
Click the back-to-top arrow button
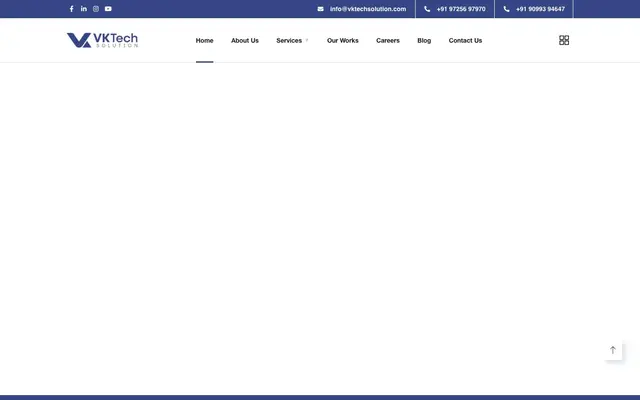pyautogui.click(x=613, y=350)
